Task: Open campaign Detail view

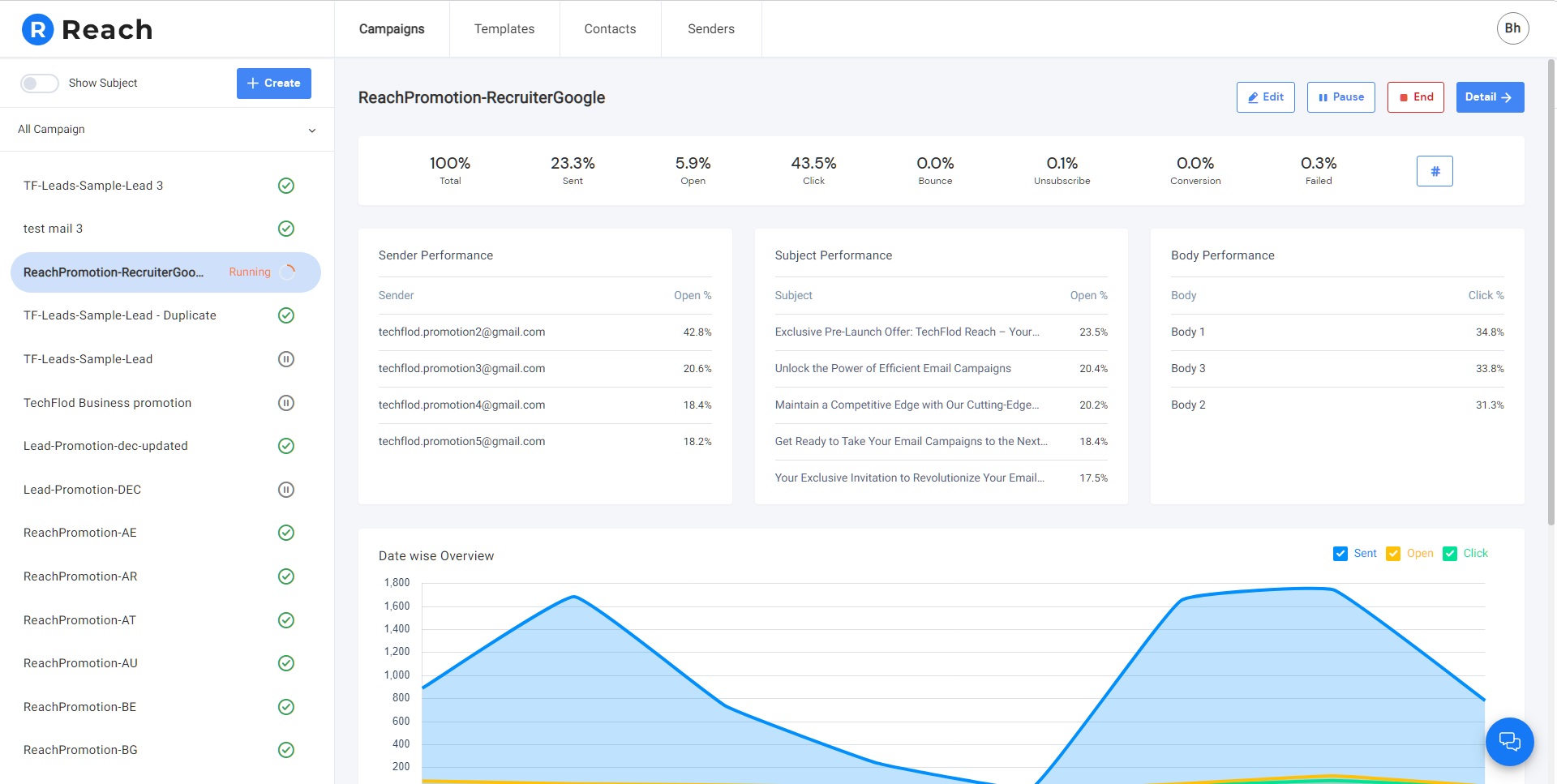Action: pyautogui.click(x=1490, y=97)
